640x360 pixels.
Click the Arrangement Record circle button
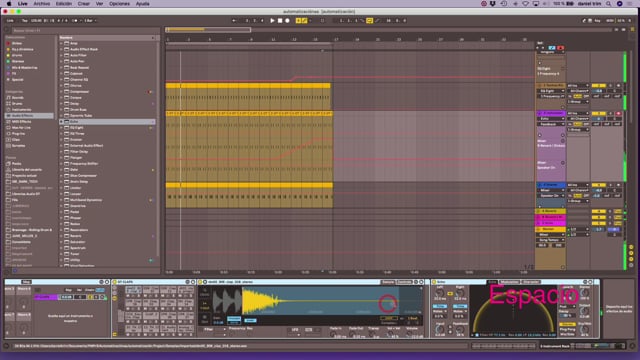tap(287, 20)
